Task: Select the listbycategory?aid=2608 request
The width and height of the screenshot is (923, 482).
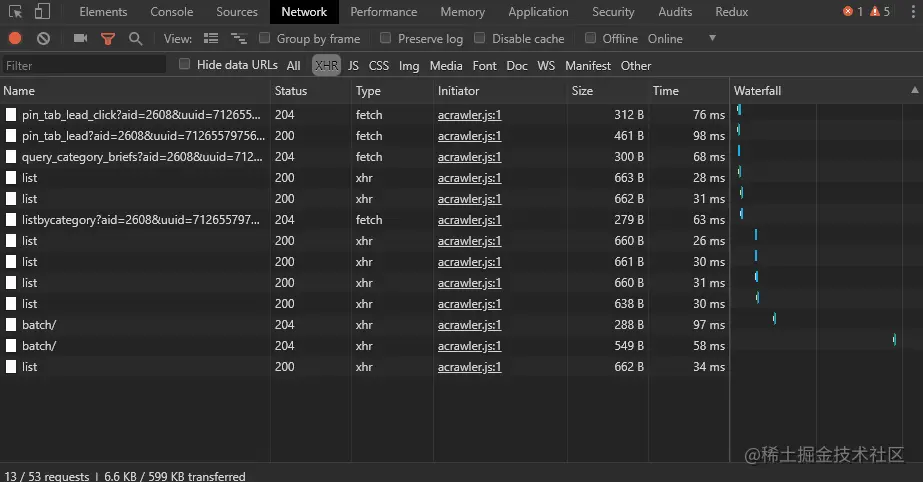Action: click(x=141, y=220)
